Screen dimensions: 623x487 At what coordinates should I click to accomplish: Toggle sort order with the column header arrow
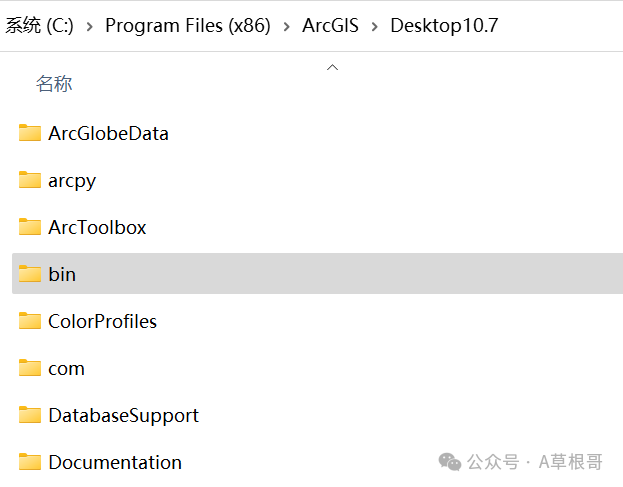[x=333, y=68]
